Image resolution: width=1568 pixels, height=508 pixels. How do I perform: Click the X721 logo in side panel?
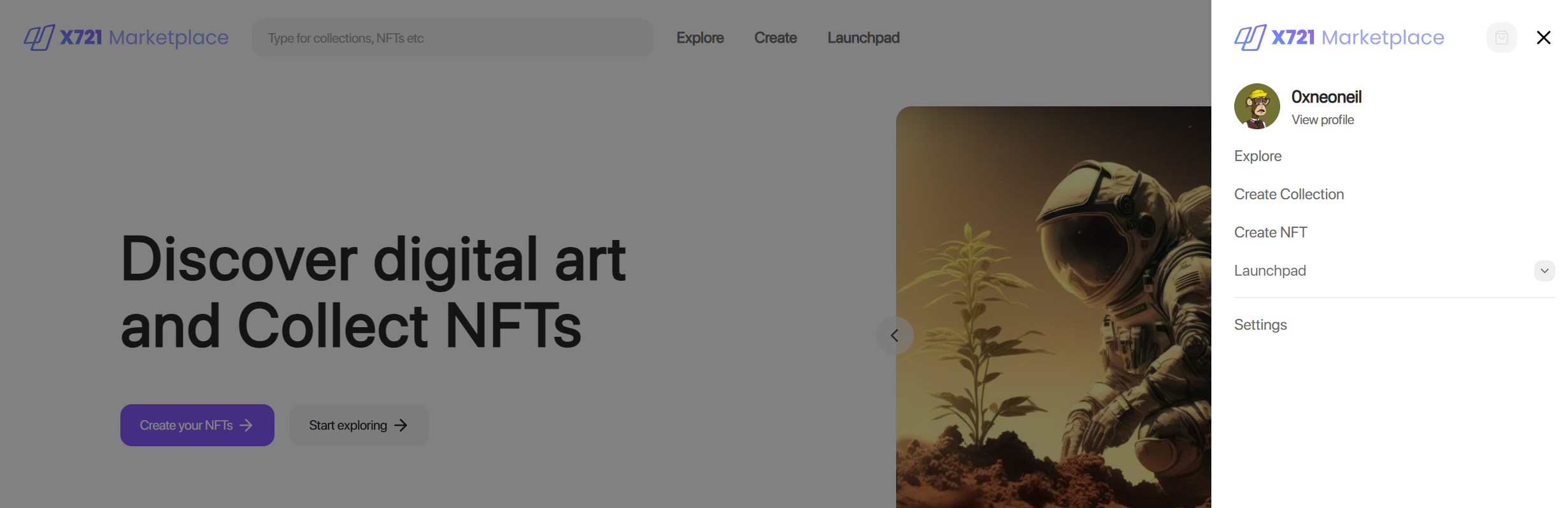tap(1339, 38)
